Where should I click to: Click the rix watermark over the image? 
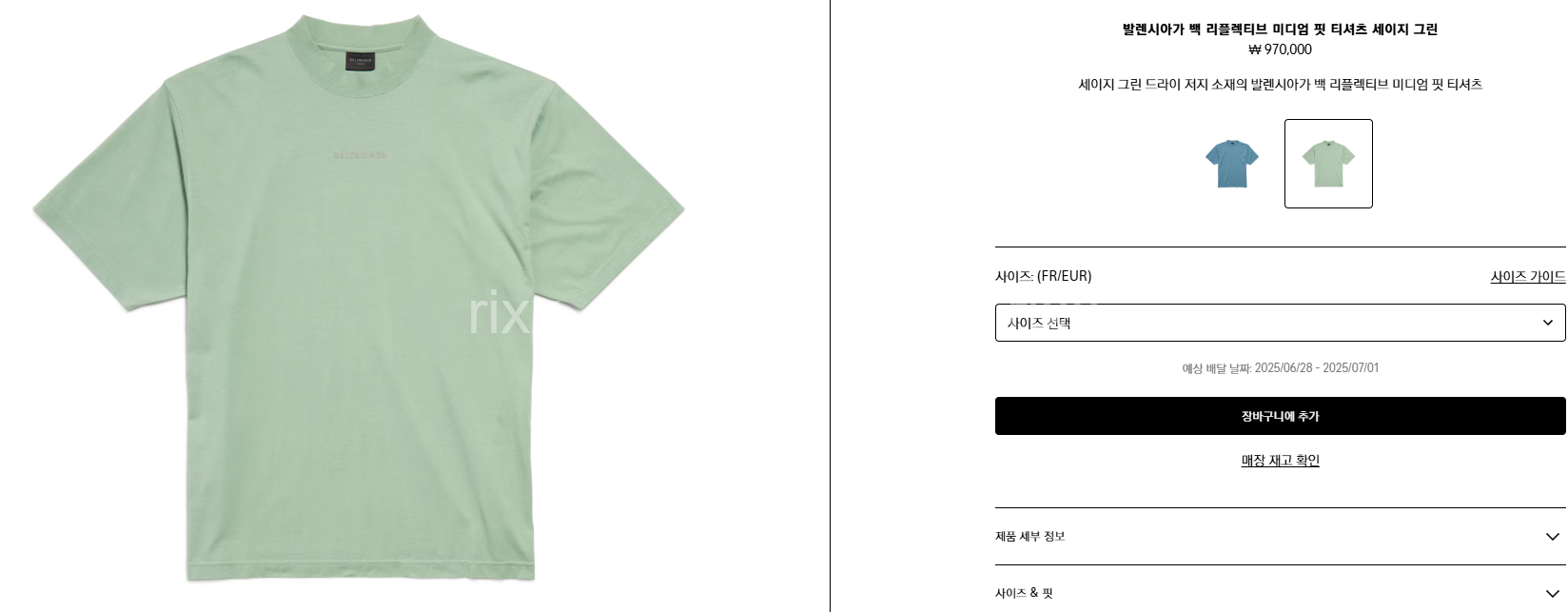coord(499,315)
